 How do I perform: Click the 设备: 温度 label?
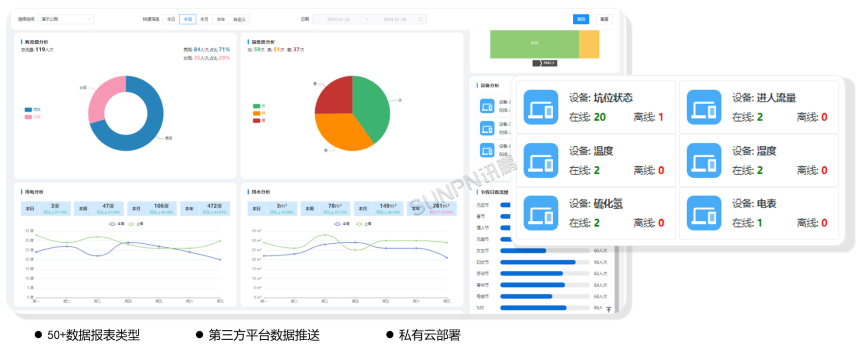click(591, 151)
